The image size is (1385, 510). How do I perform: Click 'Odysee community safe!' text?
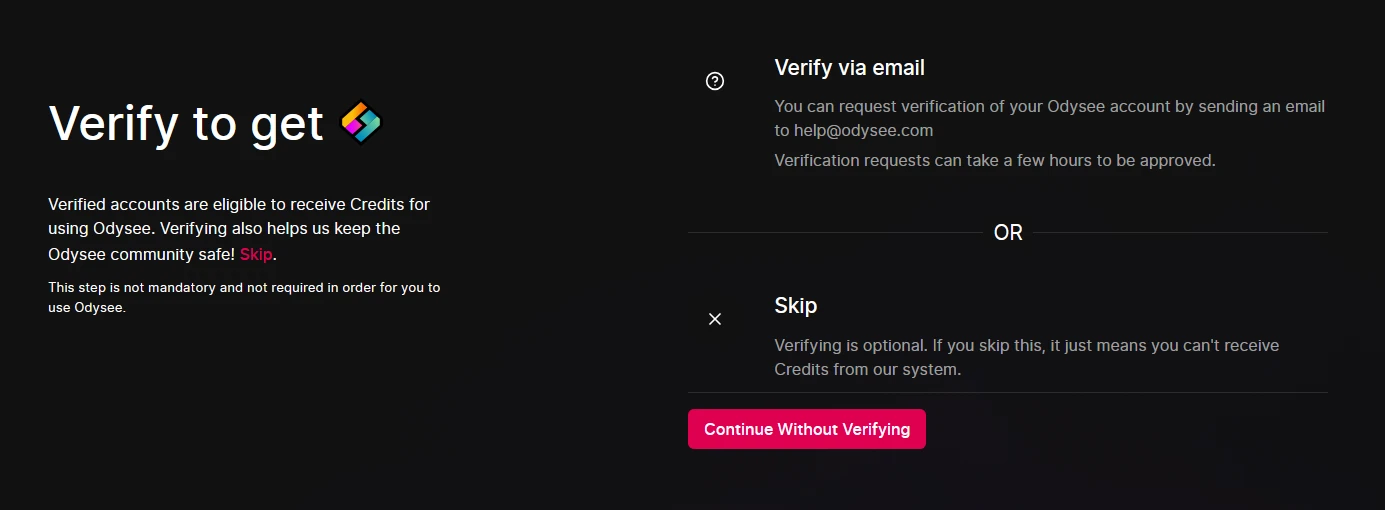pyautogui.click(x=141, y=254)
